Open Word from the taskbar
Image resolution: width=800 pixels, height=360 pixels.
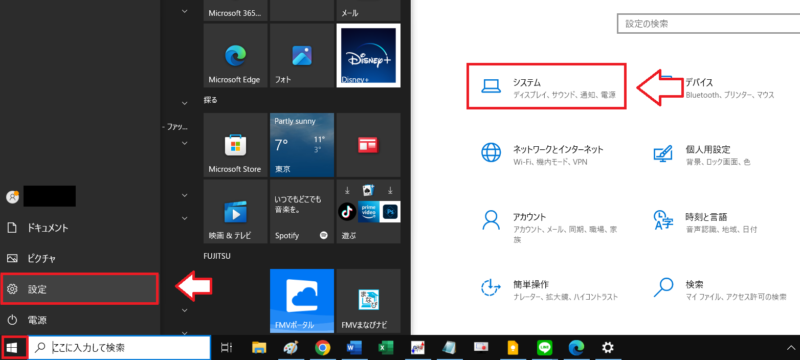click(354, 348)
